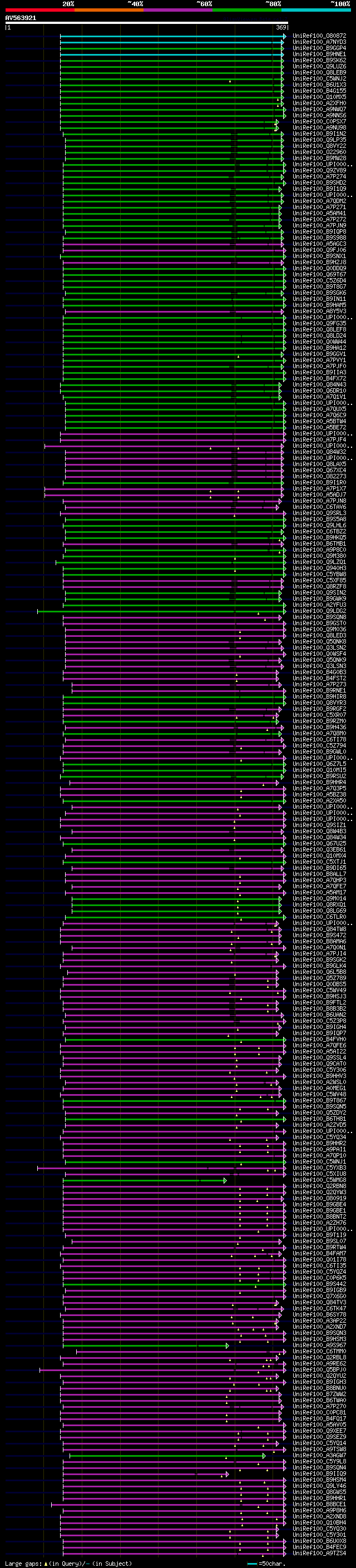Screen dimensions: 356x1568
Task: Select label UniRef100_Q9ZV89
Action: pyautogui.click(x=319, y=170)
